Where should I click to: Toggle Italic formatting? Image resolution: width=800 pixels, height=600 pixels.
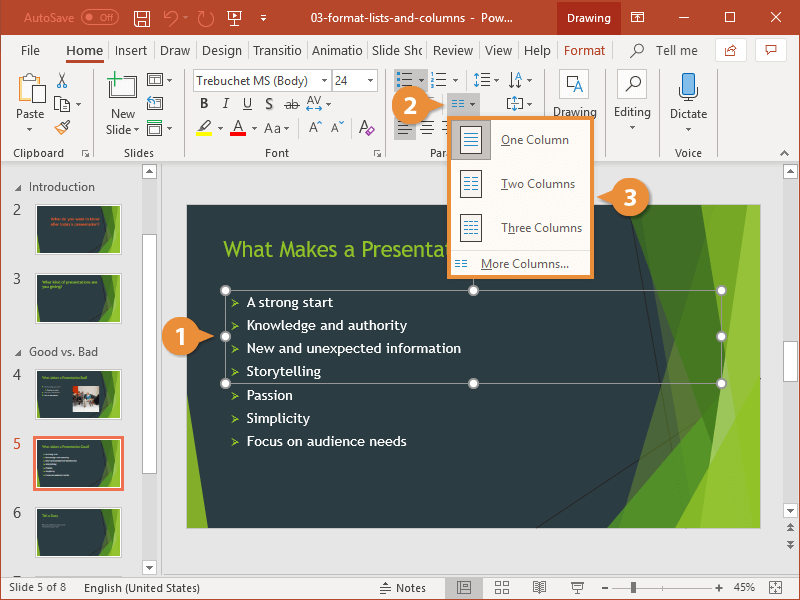pos(226,104)
